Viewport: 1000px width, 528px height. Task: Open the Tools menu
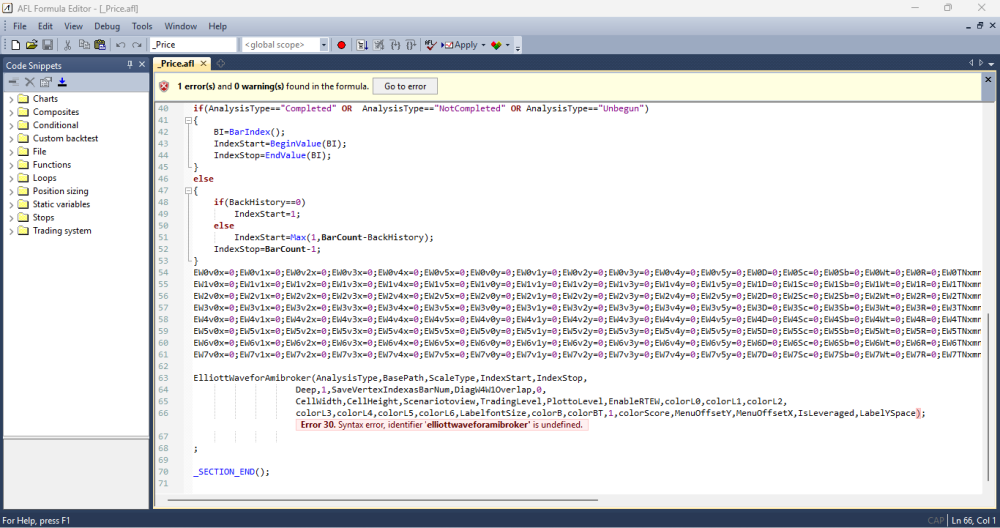pyautogui.click(x=142, y=26)
